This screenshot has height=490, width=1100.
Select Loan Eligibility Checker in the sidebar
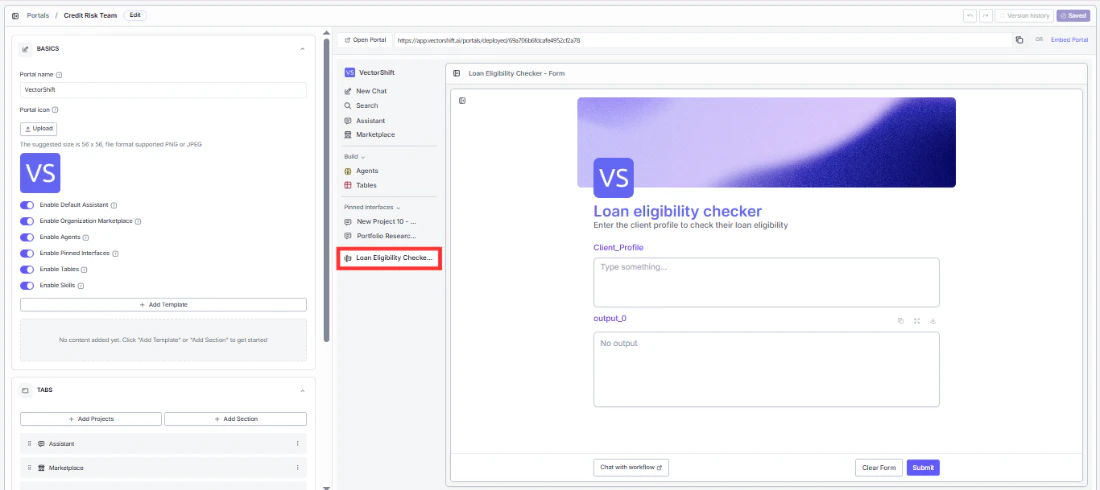tap(389, 258)
